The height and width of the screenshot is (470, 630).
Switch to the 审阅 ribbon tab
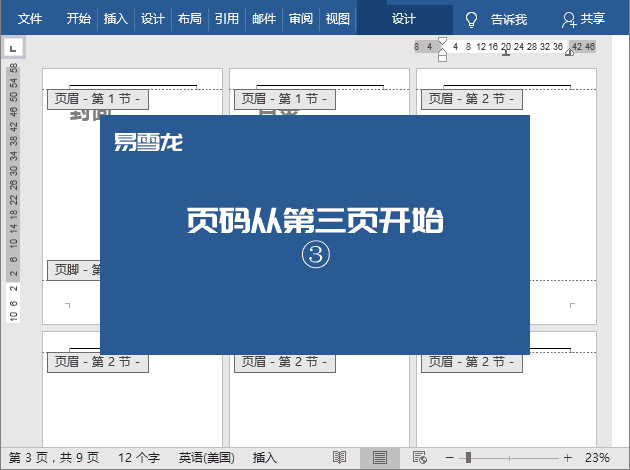pos(301,18)
